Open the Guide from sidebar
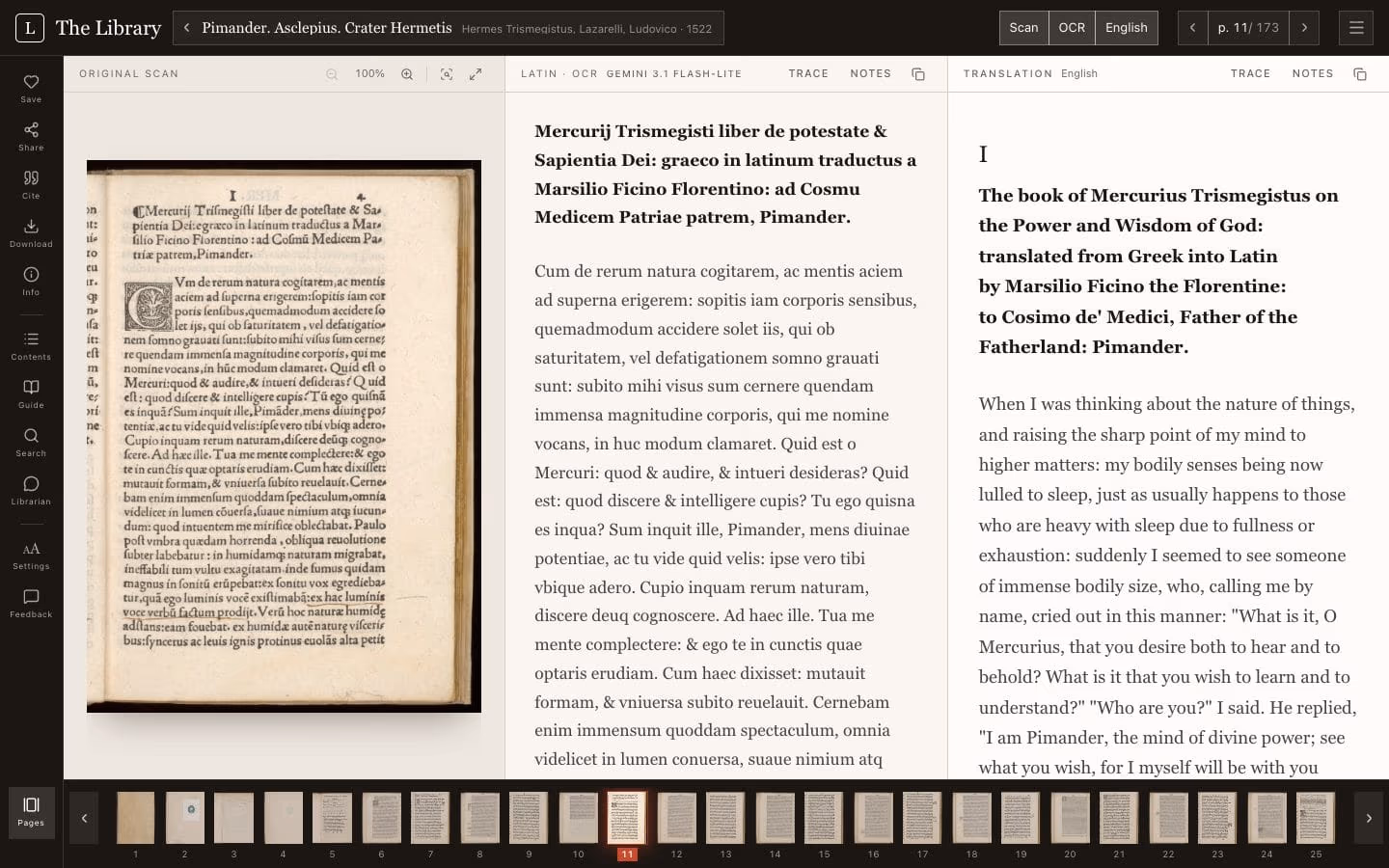This screenshot has width=1389, height=868. pyautogui.click(x=31, y=393)
